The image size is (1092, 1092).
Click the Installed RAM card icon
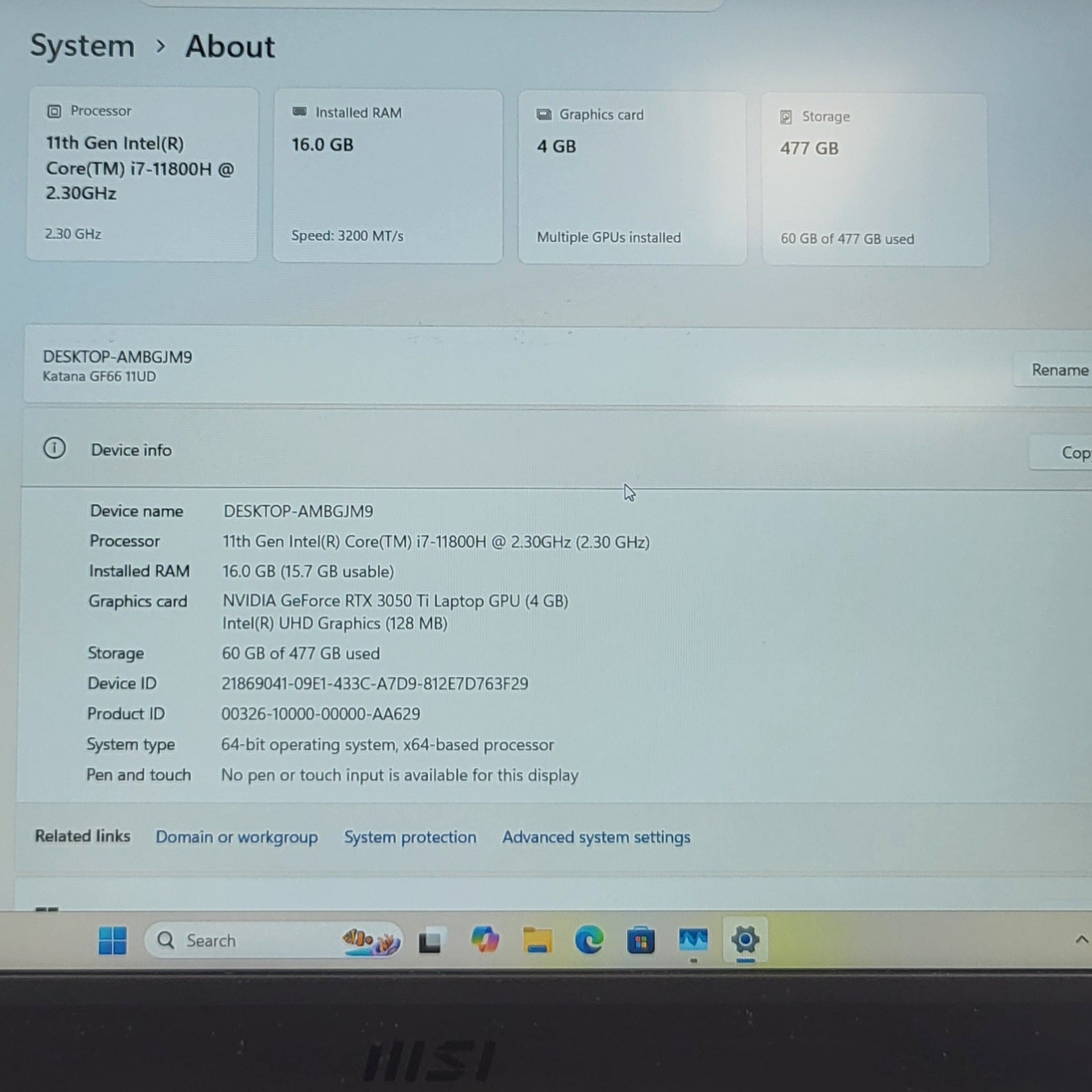tap(299, 112)
